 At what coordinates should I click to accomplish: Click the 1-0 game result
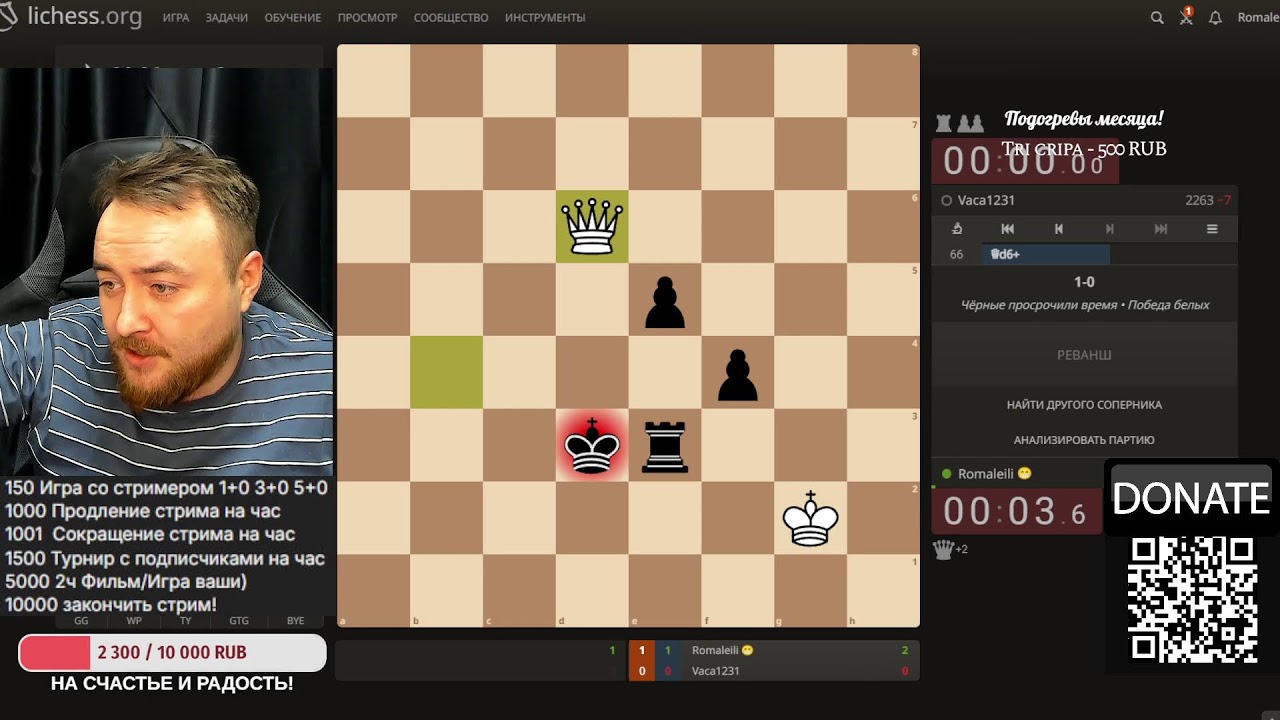tap(1084, 283)
